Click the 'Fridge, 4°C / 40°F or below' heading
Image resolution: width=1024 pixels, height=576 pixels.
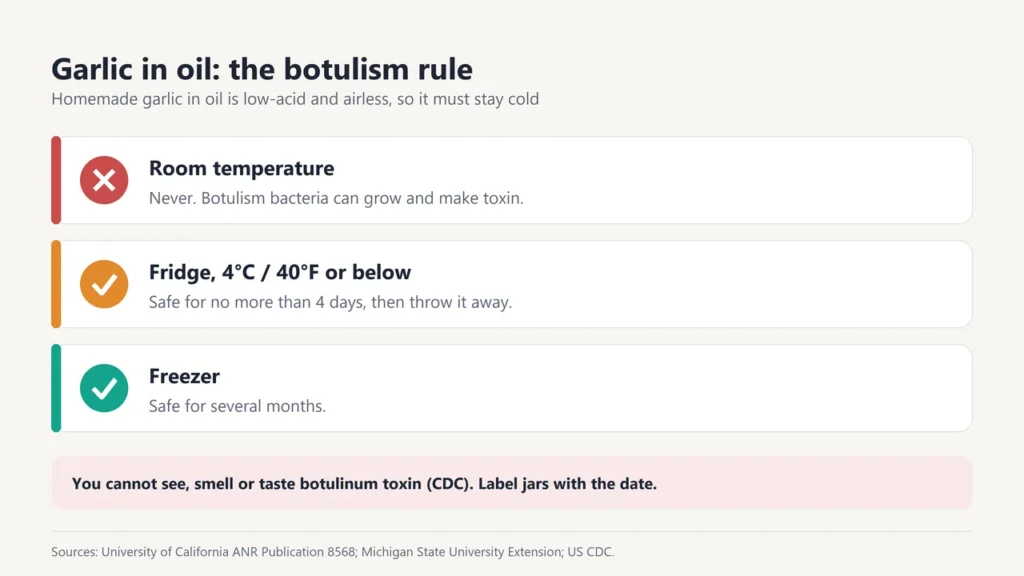[x=280, y=272]
